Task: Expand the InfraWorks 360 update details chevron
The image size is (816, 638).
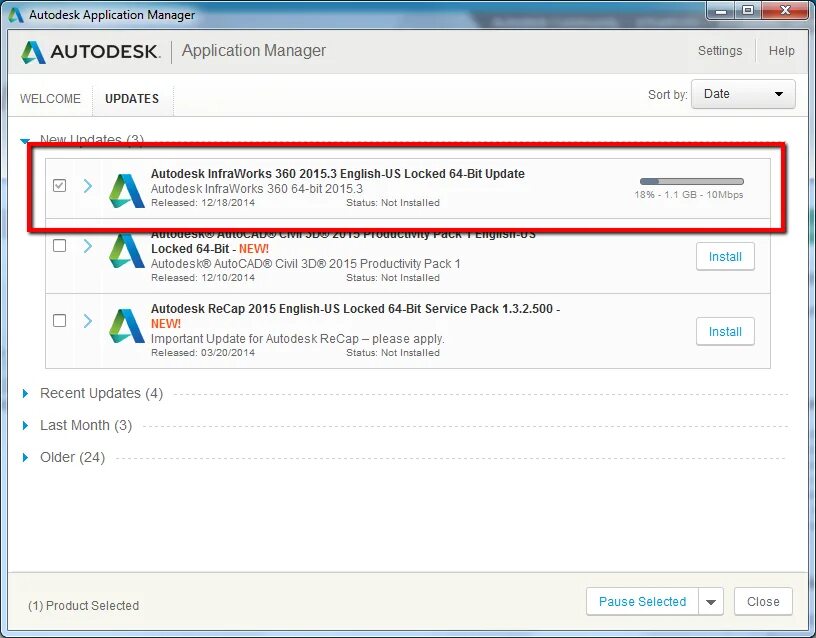Action: 86,185
